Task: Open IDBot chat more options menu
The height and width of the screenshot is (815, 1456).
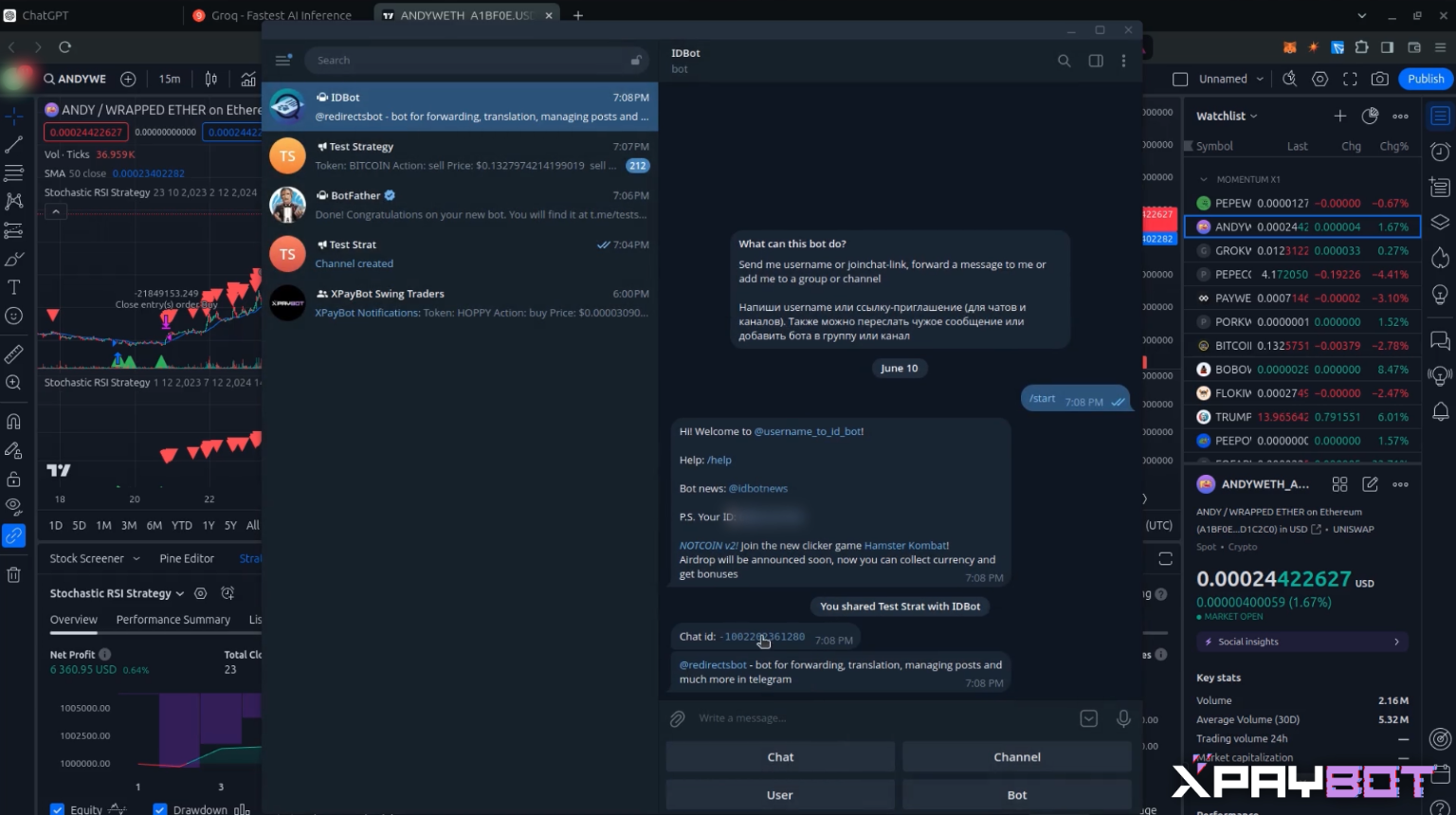Action: [1124, 61]
